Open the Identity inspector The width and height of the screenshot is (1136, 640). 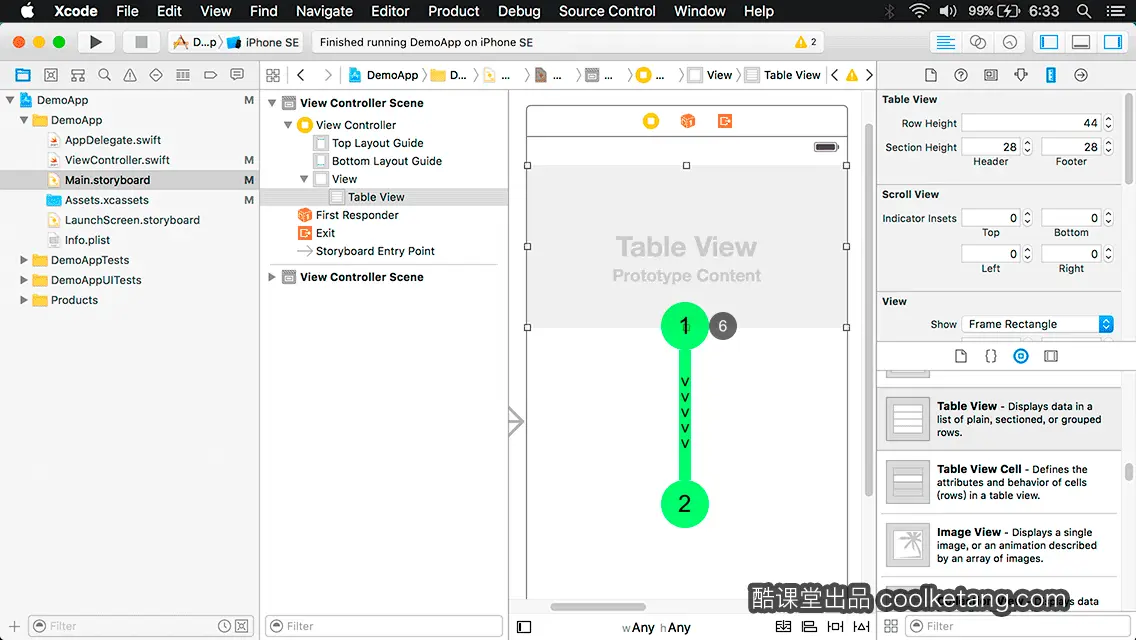coord(990,75)
